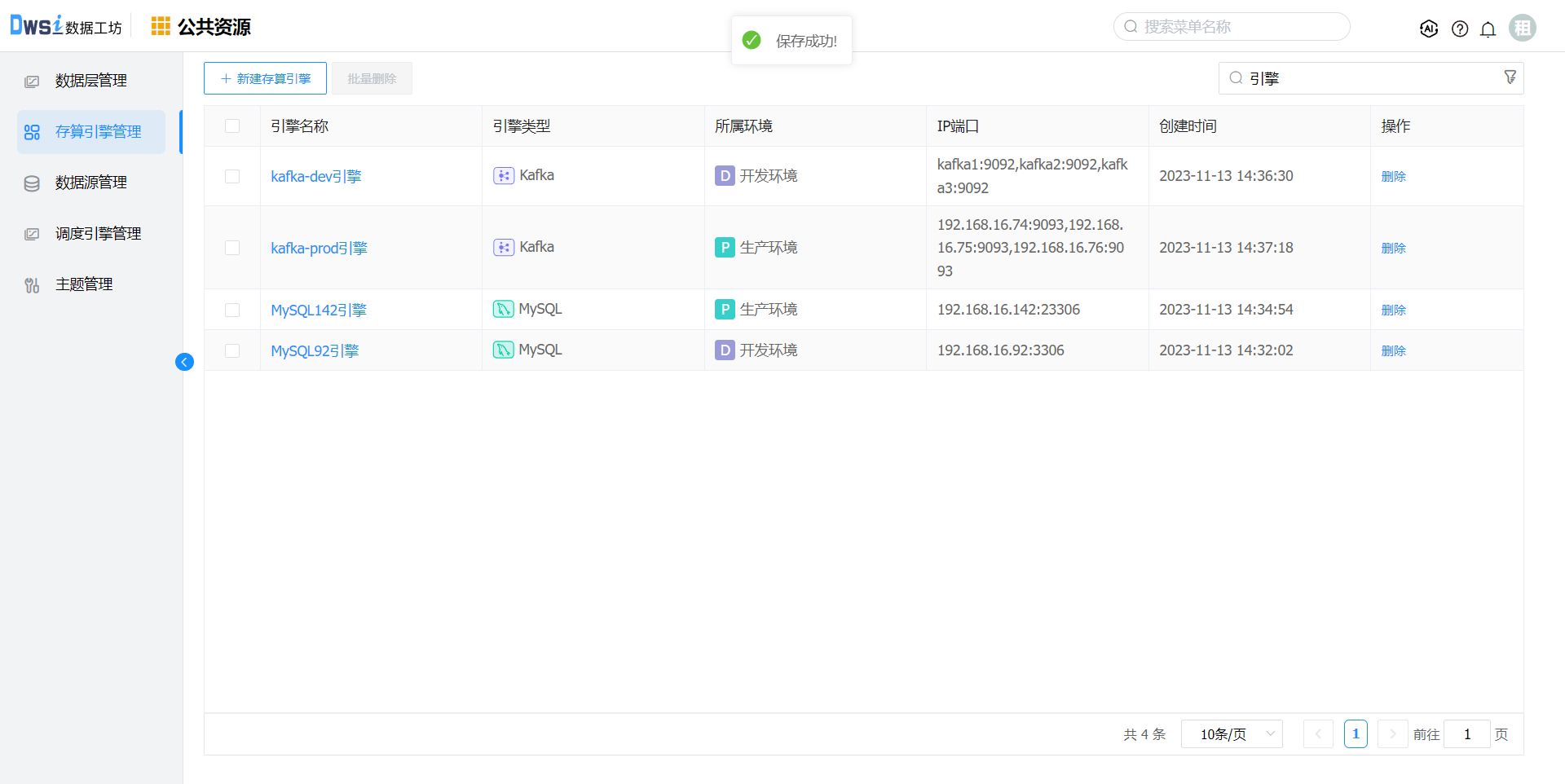
Task: Open the kafka-prod引擎 link
Action: 319,249
